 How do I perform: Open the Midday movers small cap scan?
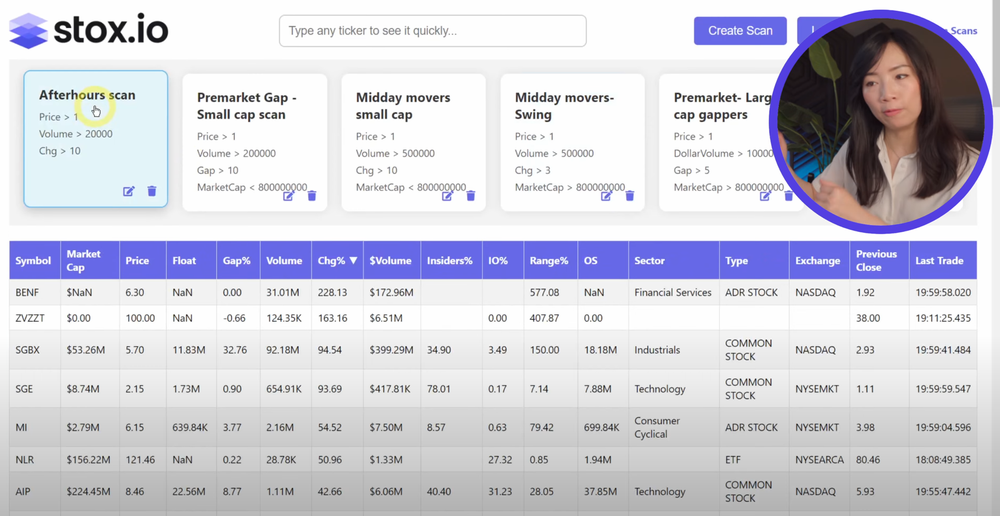coord(413,142)
